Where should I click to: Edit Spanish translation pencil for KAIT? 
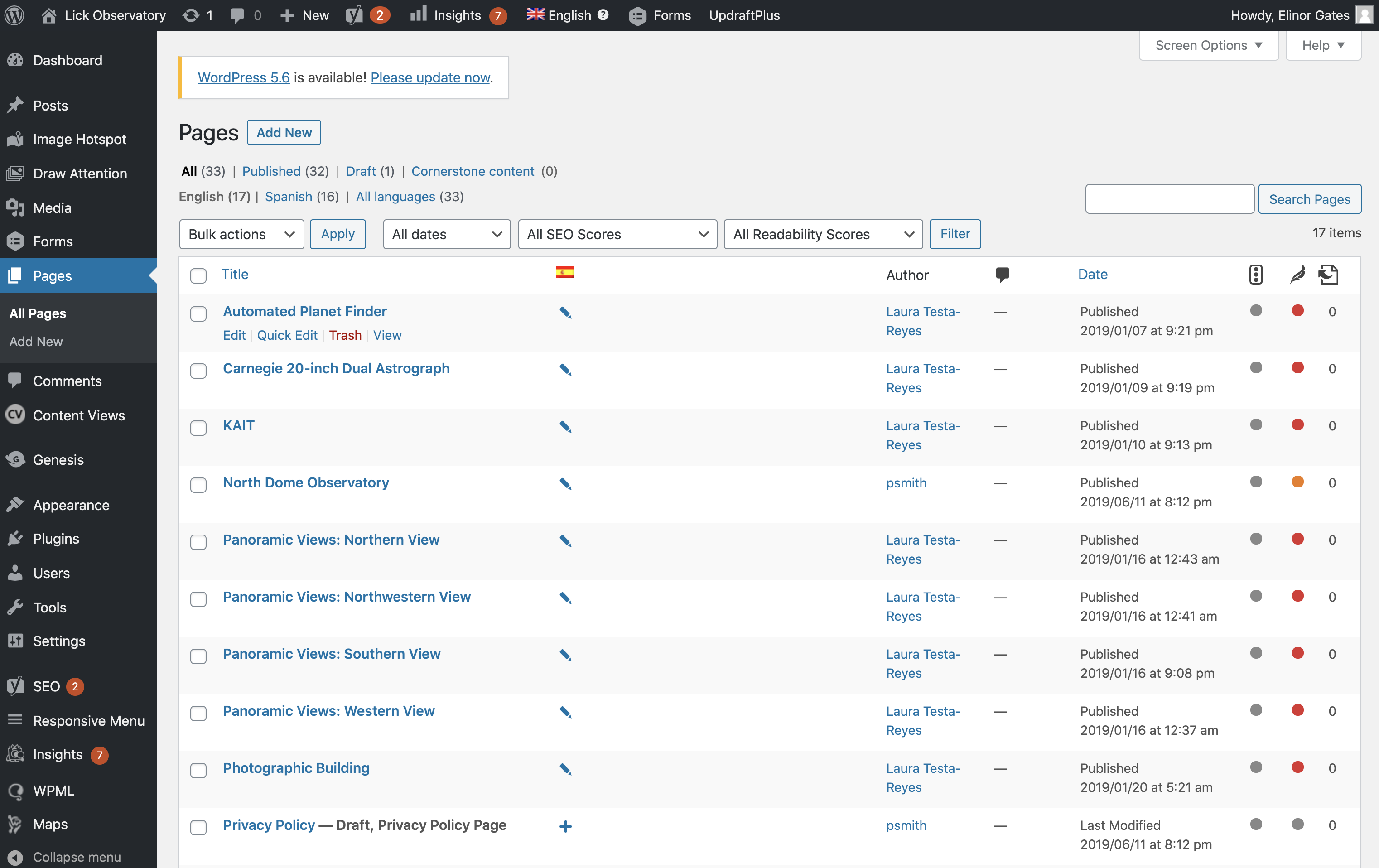tap(566, 427)
